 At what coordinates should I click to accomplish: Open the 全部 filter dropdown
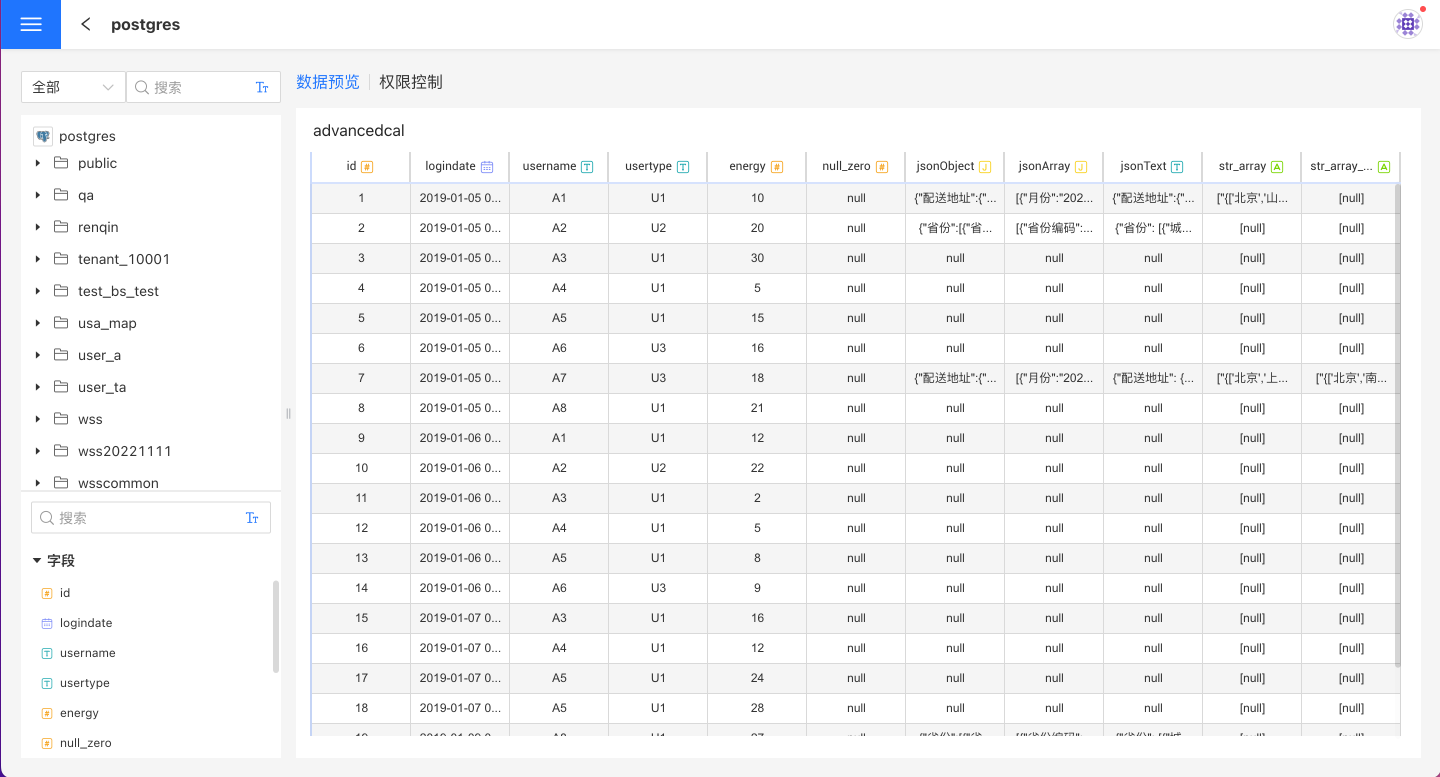73,87
